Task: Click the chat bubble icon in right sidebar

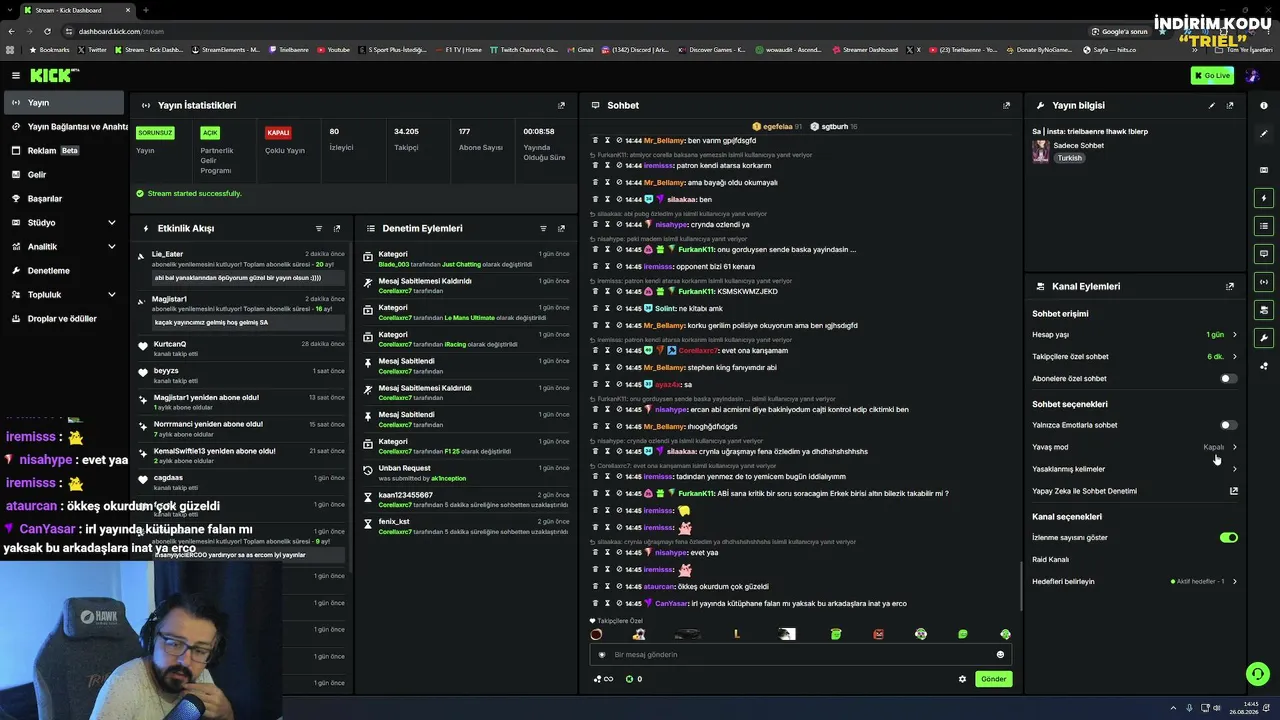Action: tap(1264, 254)
